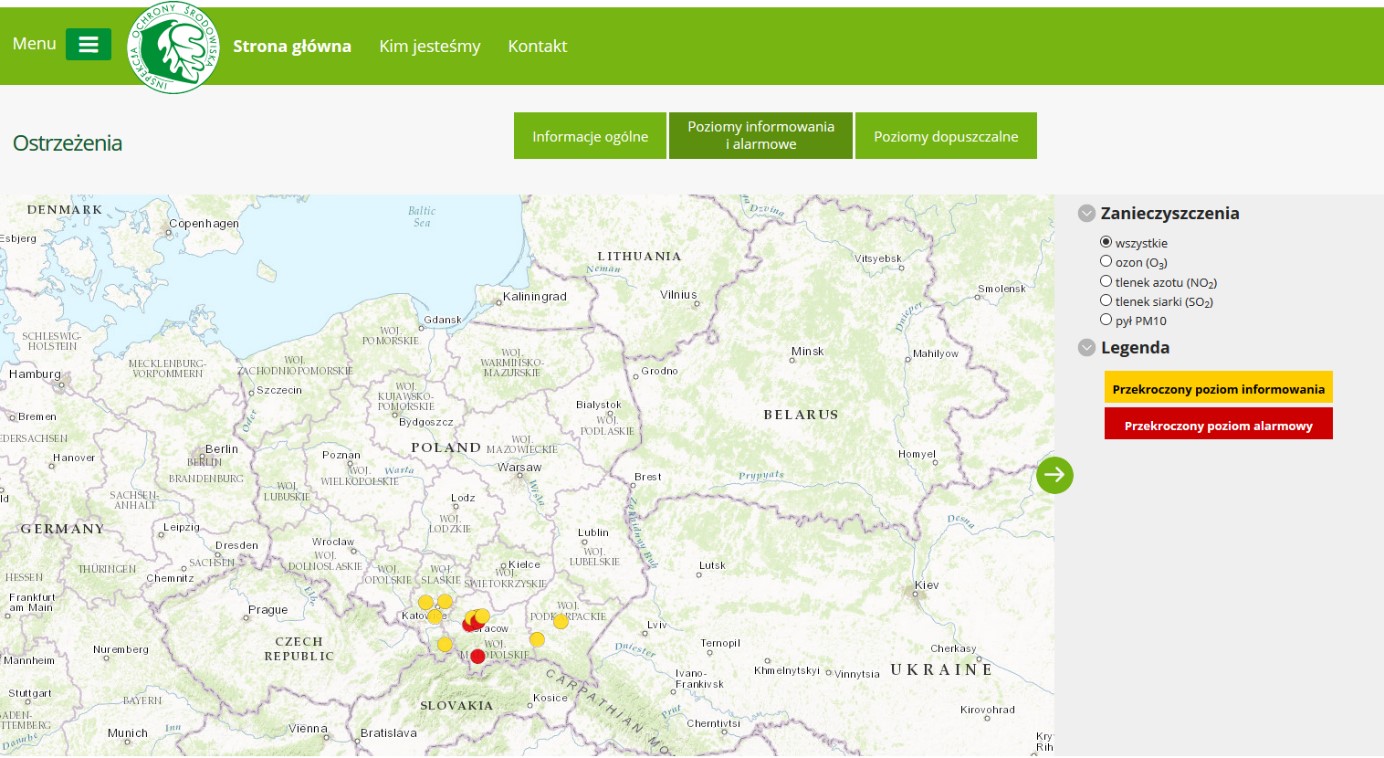Choose the pył PM10 radio option
Screen dimensions: 1384x758
coord(1106,320)
